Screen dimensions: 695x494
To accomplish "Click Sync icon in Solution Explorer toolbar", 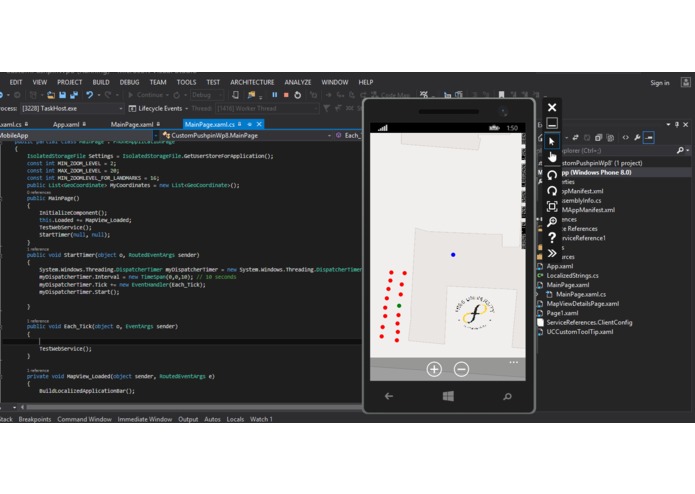I will click(x=575, y=138).
